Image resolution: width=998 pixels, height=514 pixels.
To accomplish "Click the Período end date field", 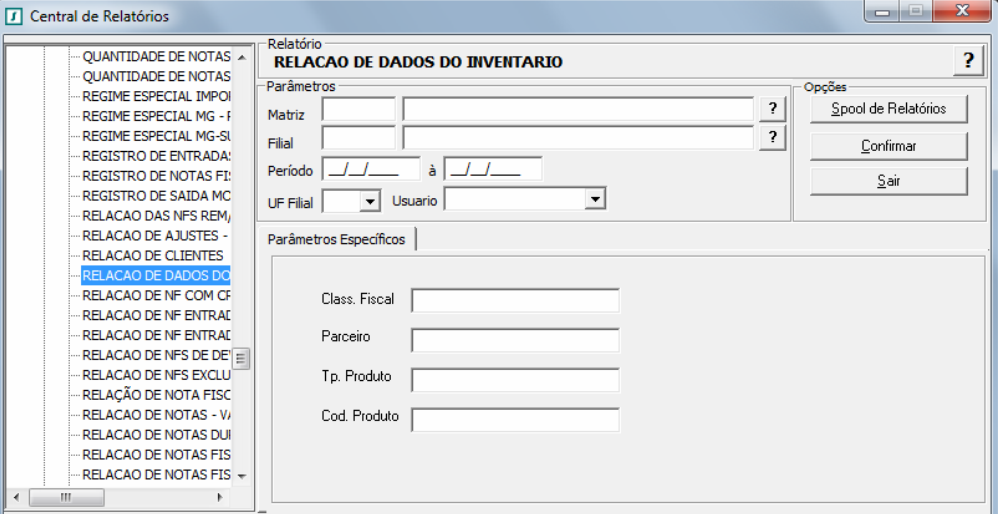I will 493,169.
